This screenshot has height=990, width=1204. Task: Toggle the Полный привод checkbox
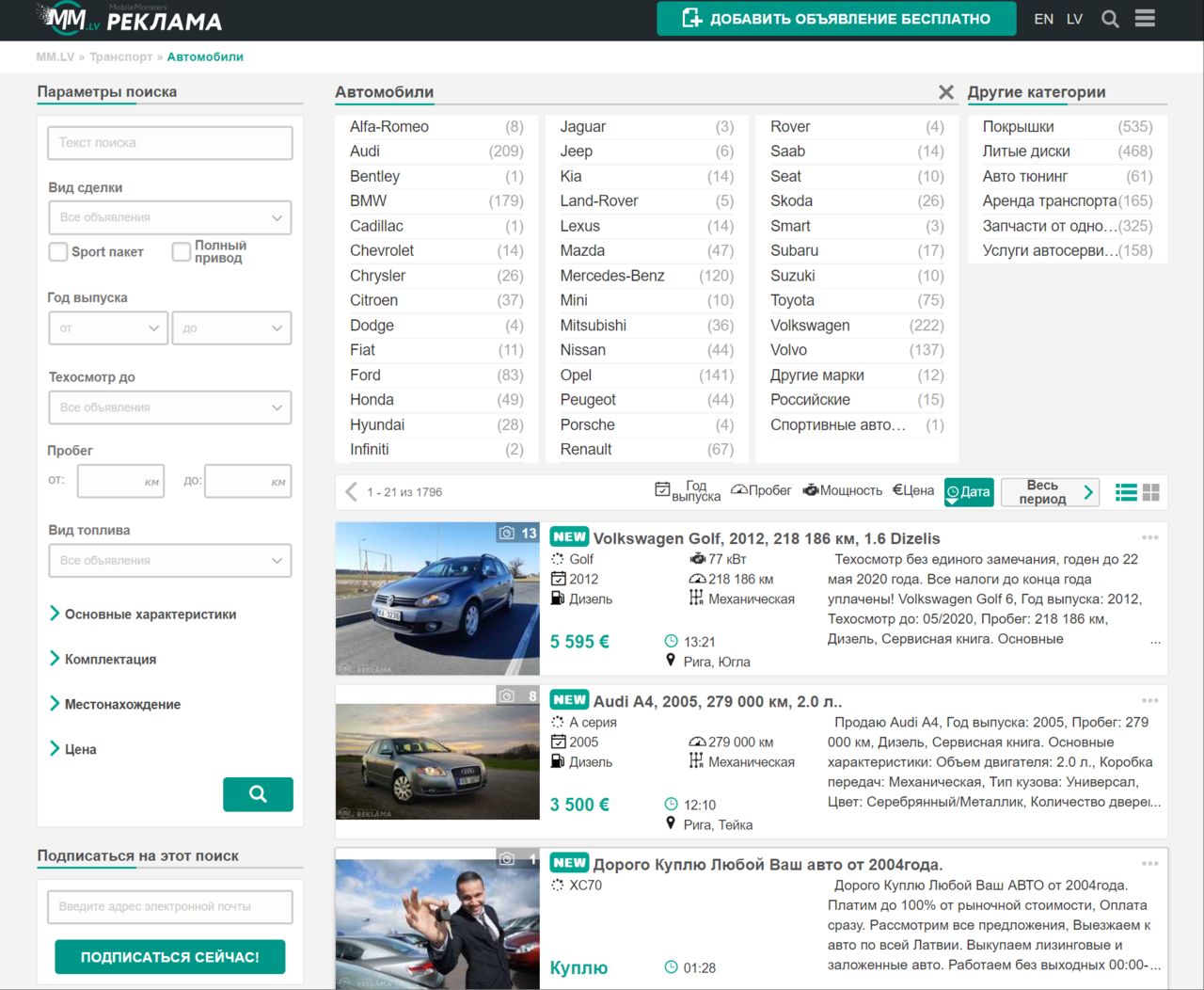tap(182, 251)
